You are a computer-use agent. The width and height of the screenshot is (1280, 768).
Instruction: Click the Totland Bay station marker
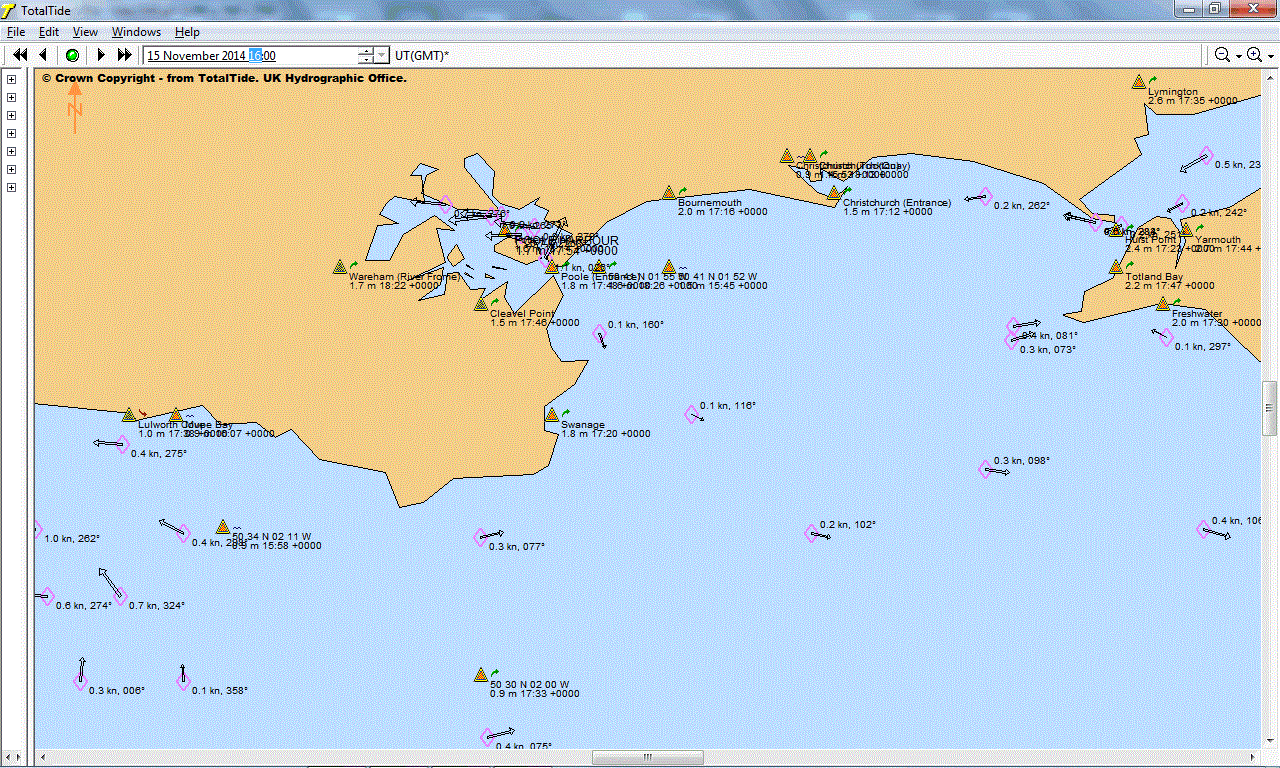1116,267
